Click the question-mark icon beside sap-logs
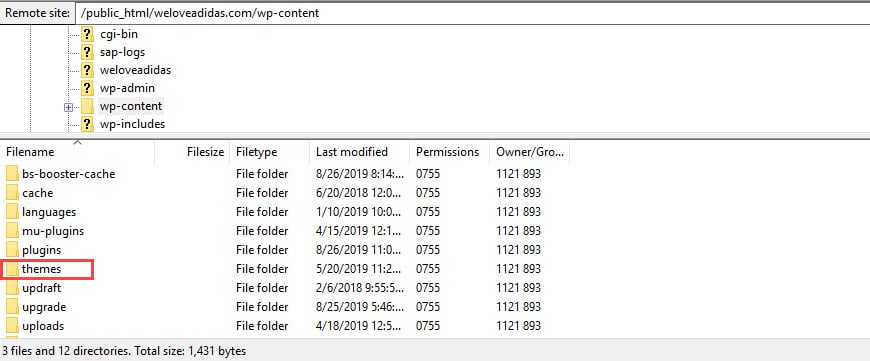This screenshot has height=361, width=870. [87, 52]
